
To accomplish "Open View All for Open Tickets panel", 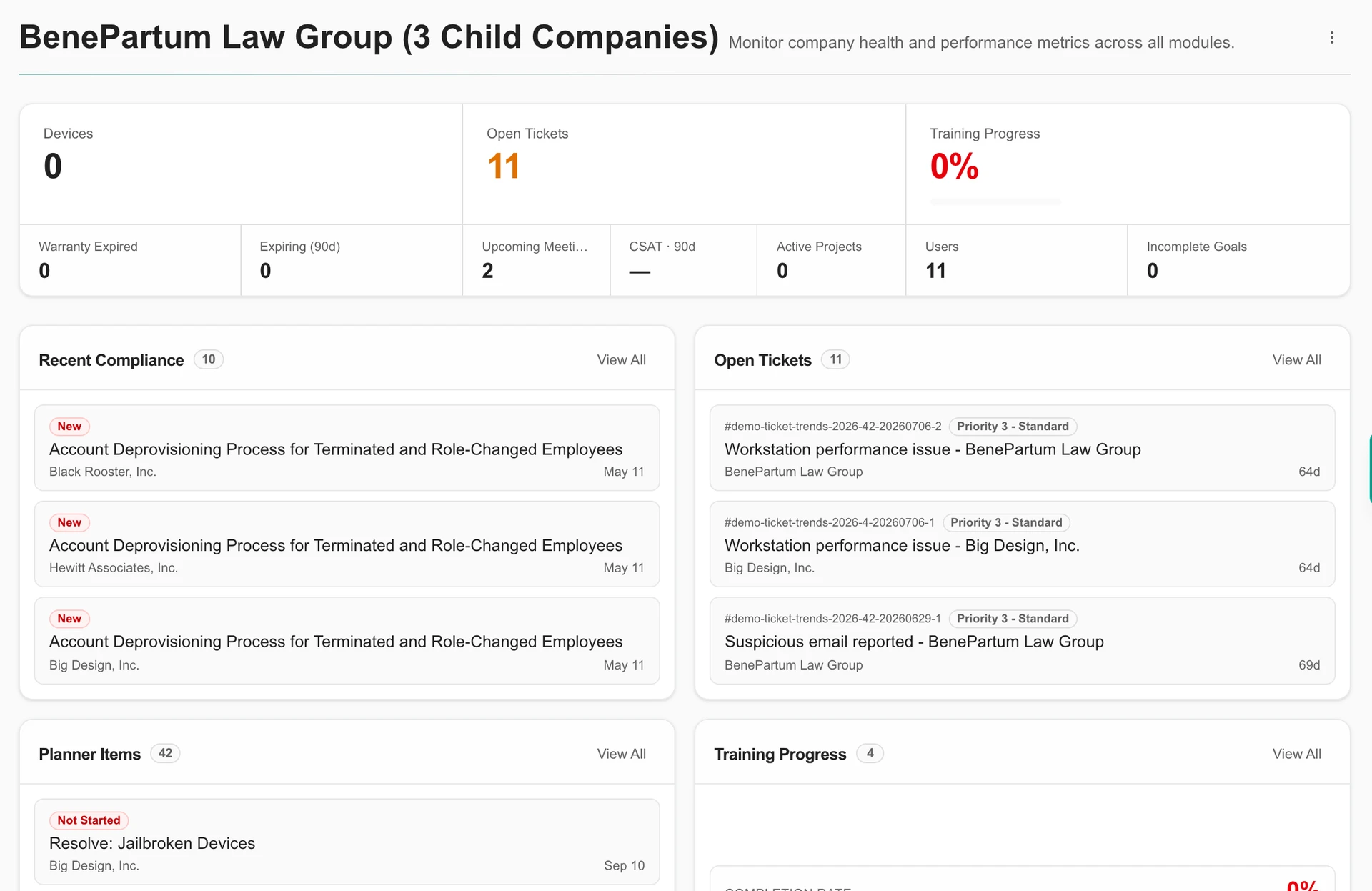I will (x=1296, y=360).
